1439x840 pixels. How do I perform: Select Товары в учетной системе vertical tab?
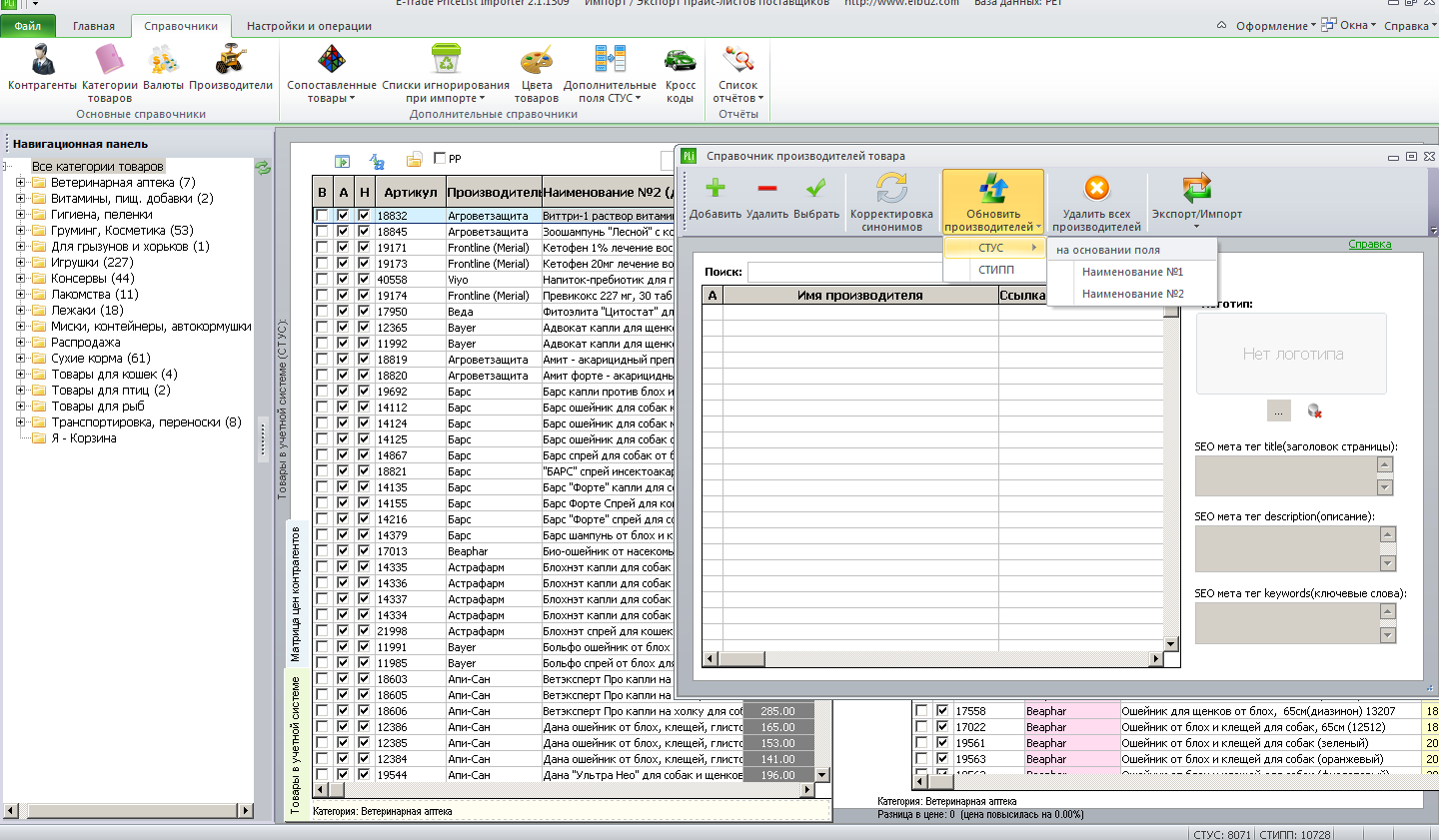(295, 747)
